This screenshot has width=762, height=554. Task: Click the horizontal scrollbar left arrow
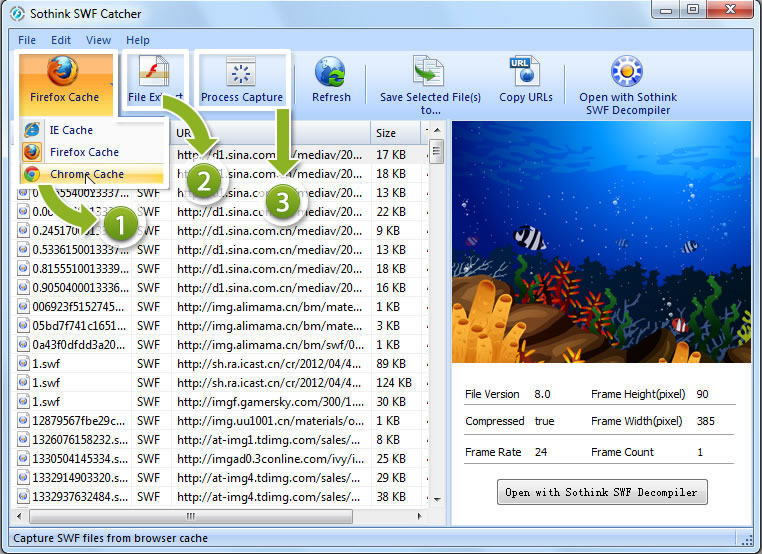19,516
